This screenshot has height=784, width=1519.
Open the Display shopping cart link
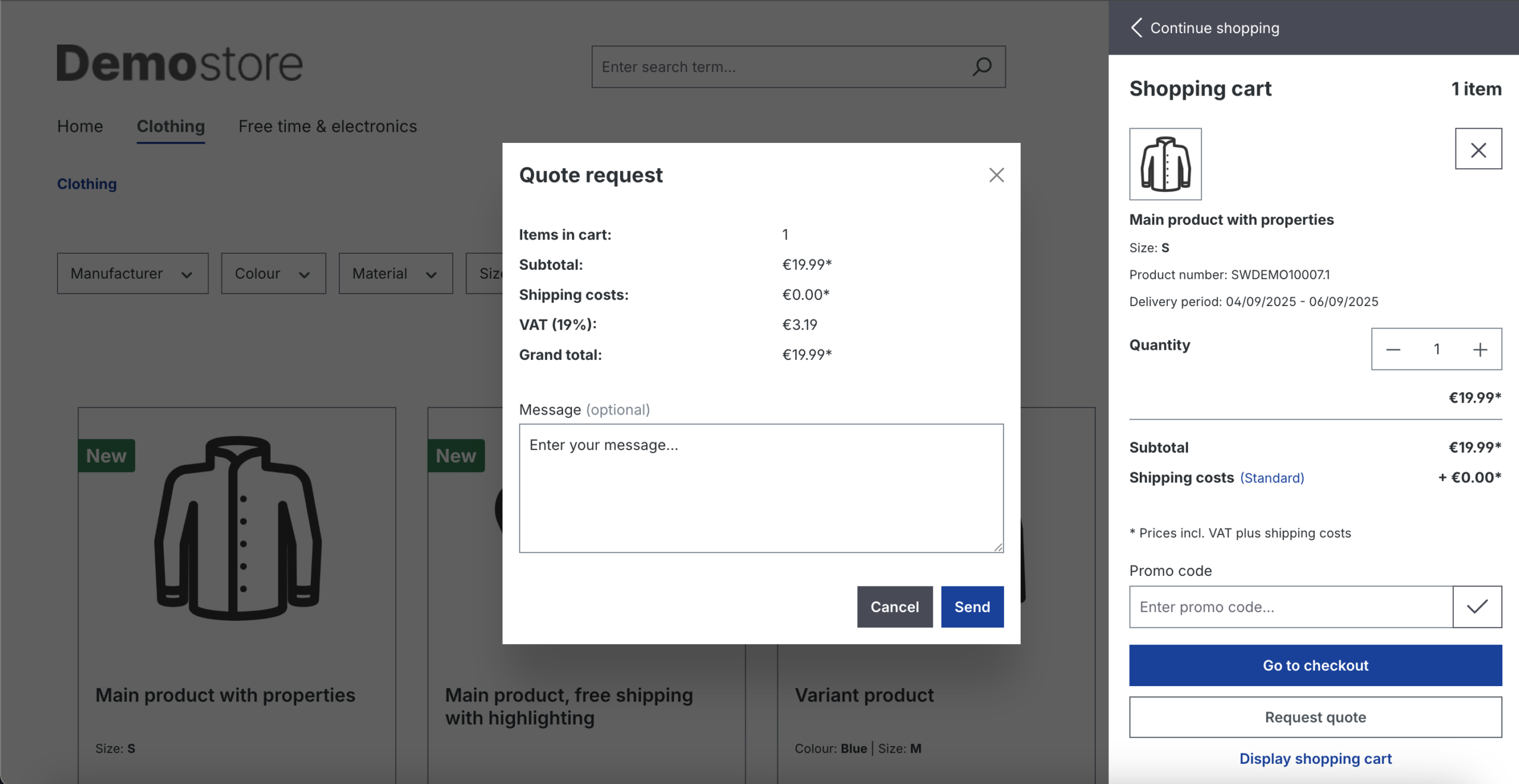click(1315, 758)
